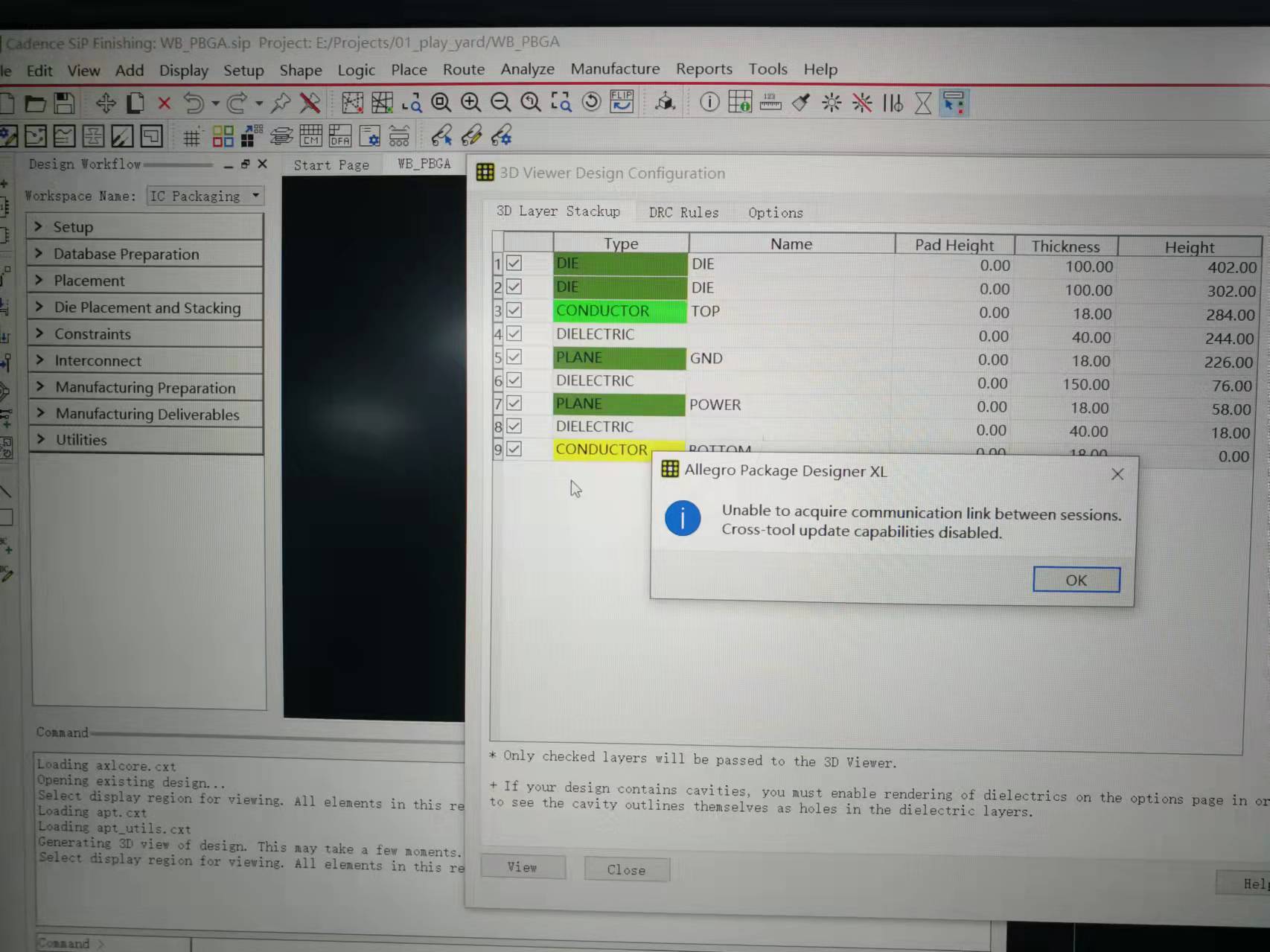Click the yellow CONDUCTOR color cell
Viewport: 1270px width, 952px height.
click(602, 450)
